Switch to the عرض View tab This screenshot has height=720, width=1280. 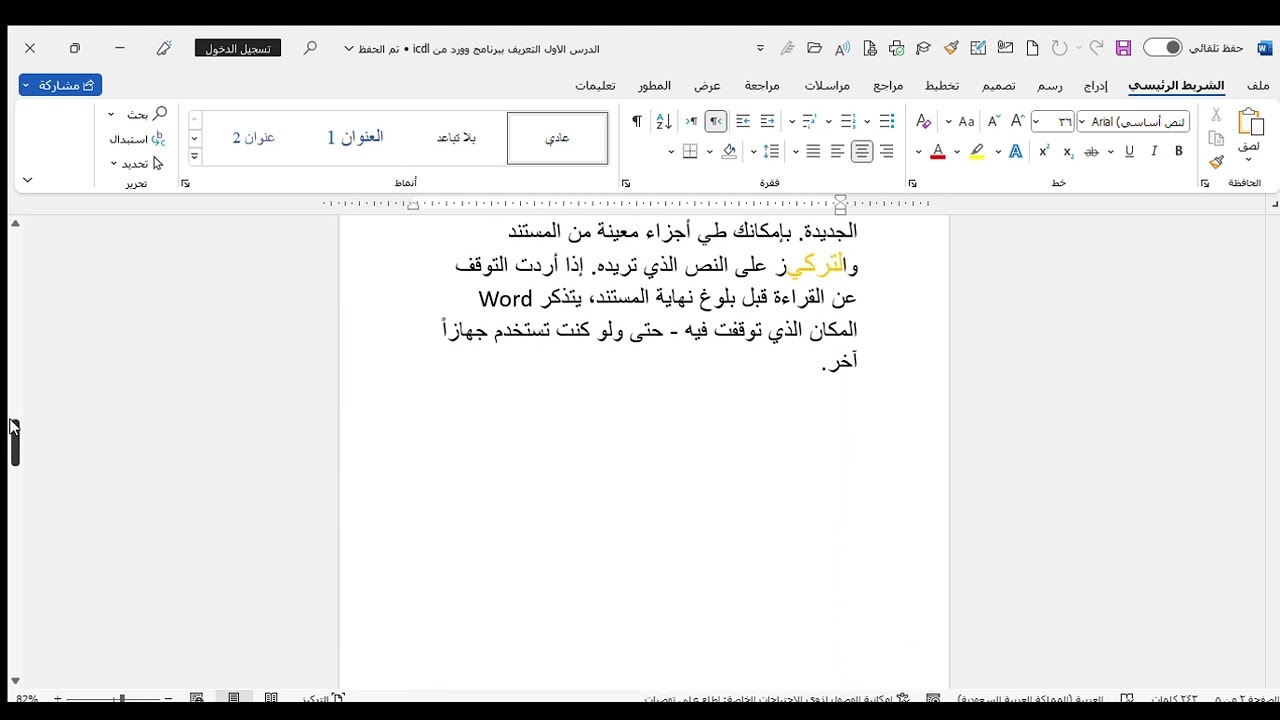pyautogui.click(x=708, y=86)
